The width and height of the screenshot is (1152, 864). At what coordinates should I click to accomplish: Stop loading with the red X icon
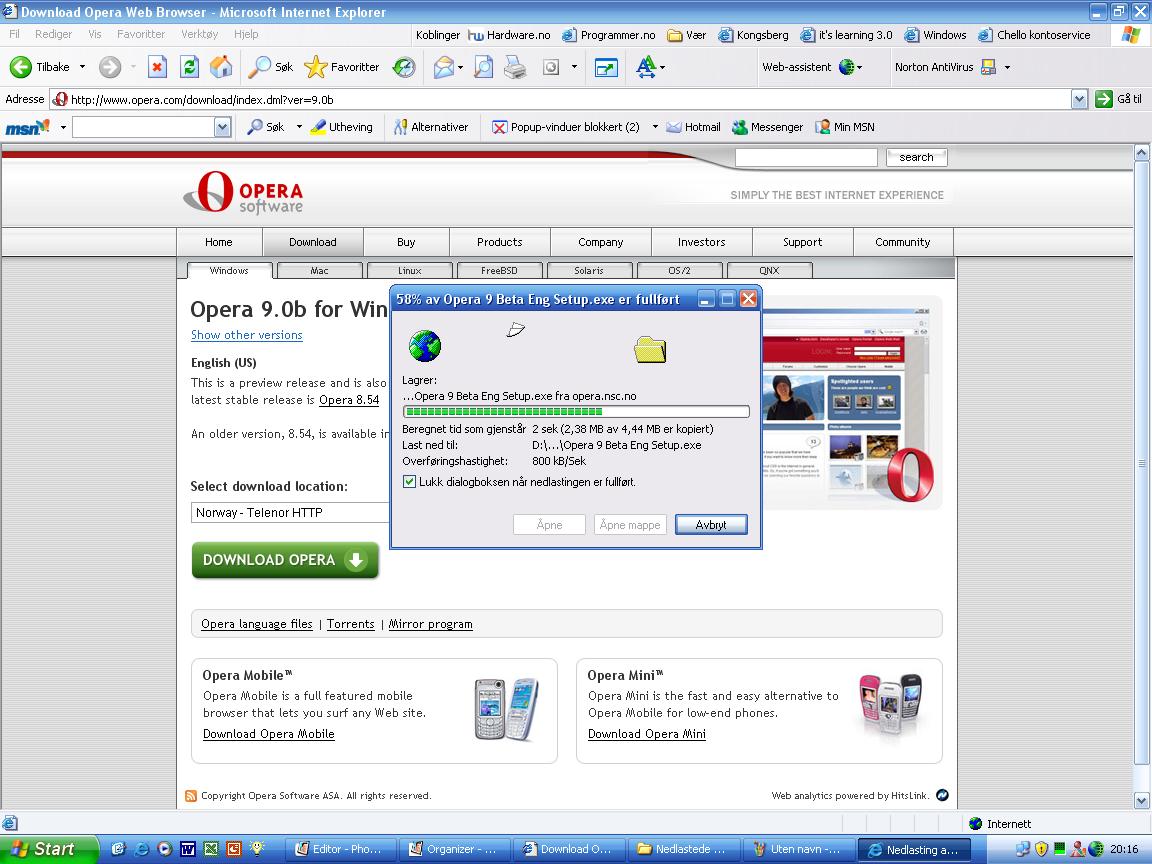click(x=157, y=67)
